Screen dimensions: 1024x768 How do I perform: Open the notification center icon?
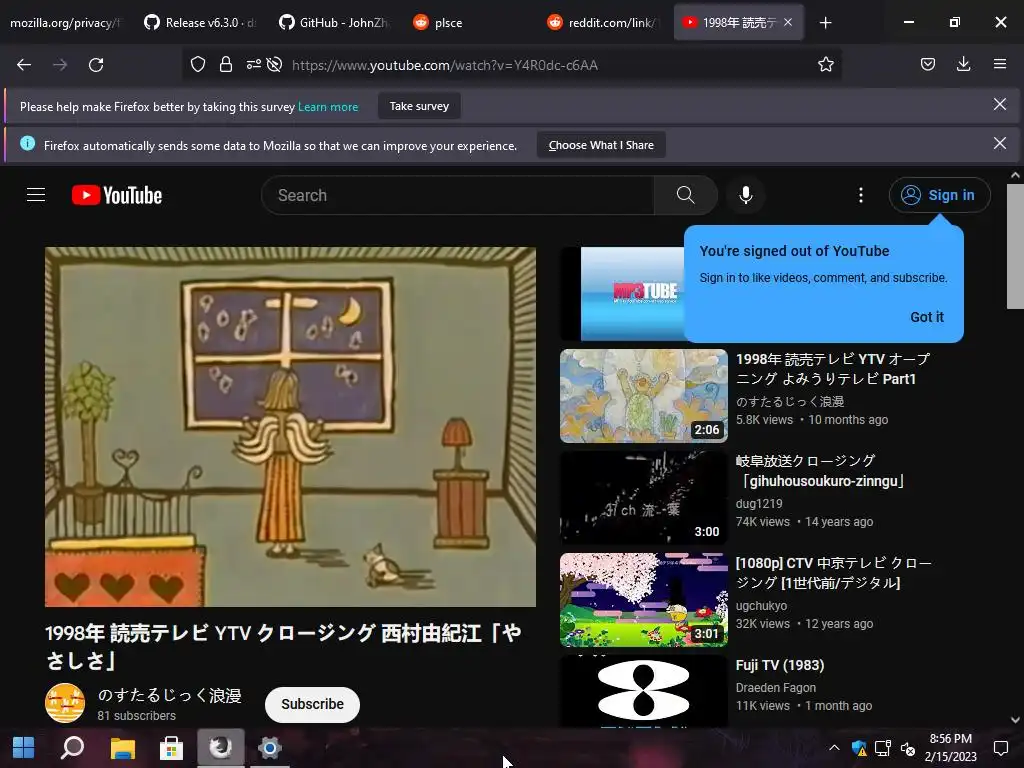(1000, 748)
